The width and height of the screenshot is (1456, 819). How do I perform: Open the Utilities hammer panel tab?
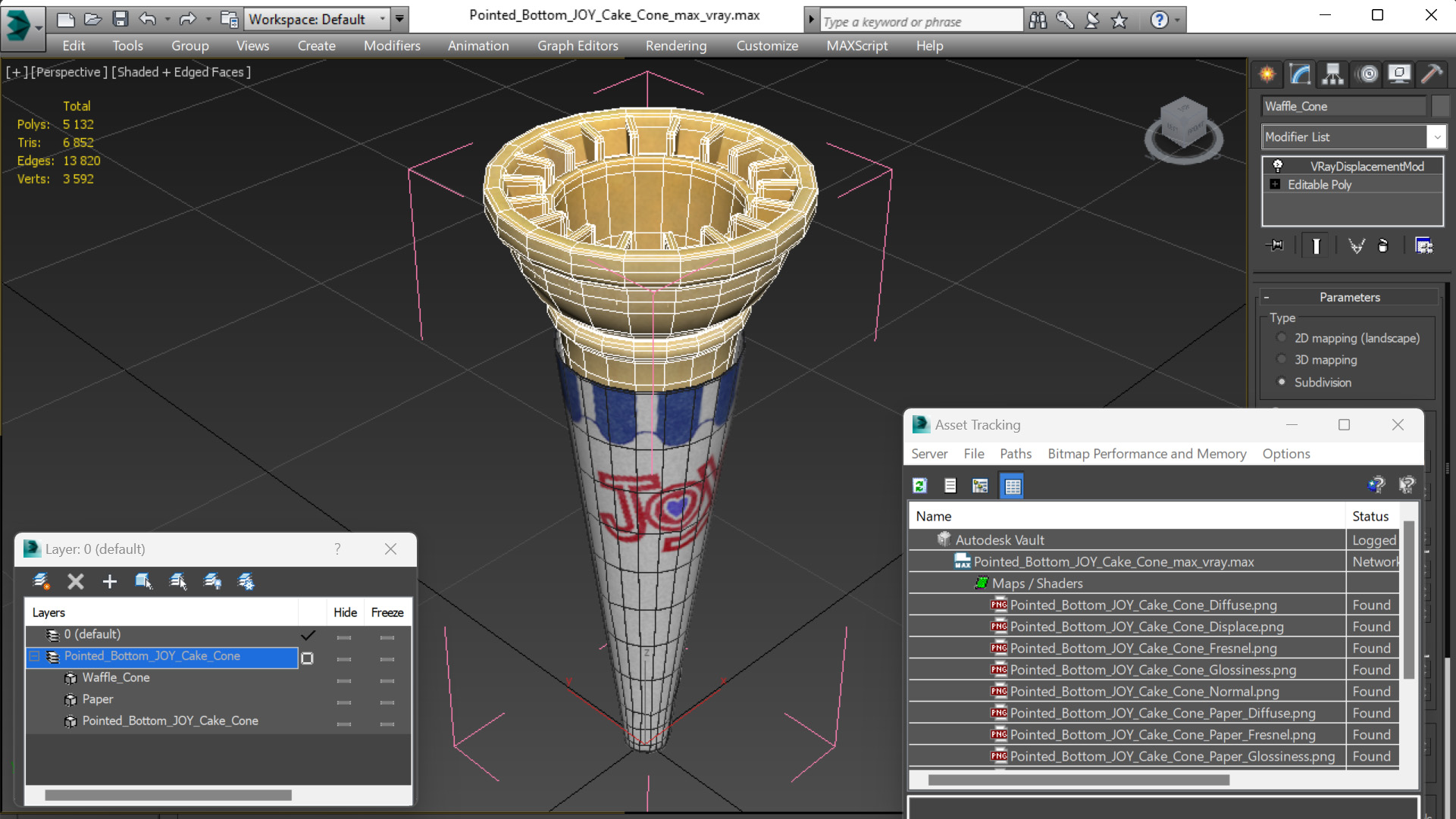pos(1432,73)
